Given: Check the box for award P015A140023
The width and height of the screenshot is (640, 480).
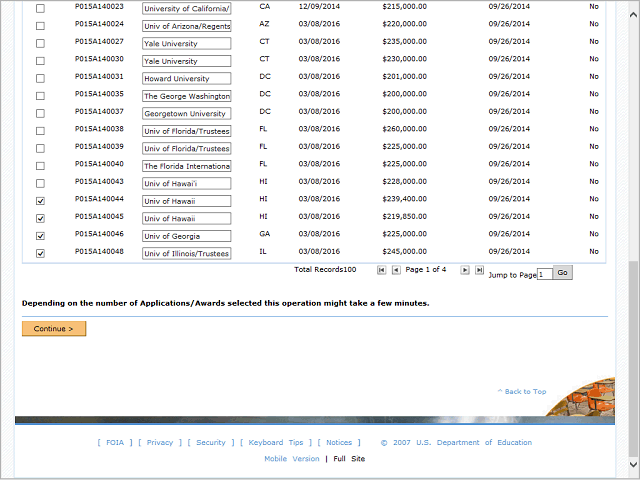Looking at the screenshot, I should point(40,8).
